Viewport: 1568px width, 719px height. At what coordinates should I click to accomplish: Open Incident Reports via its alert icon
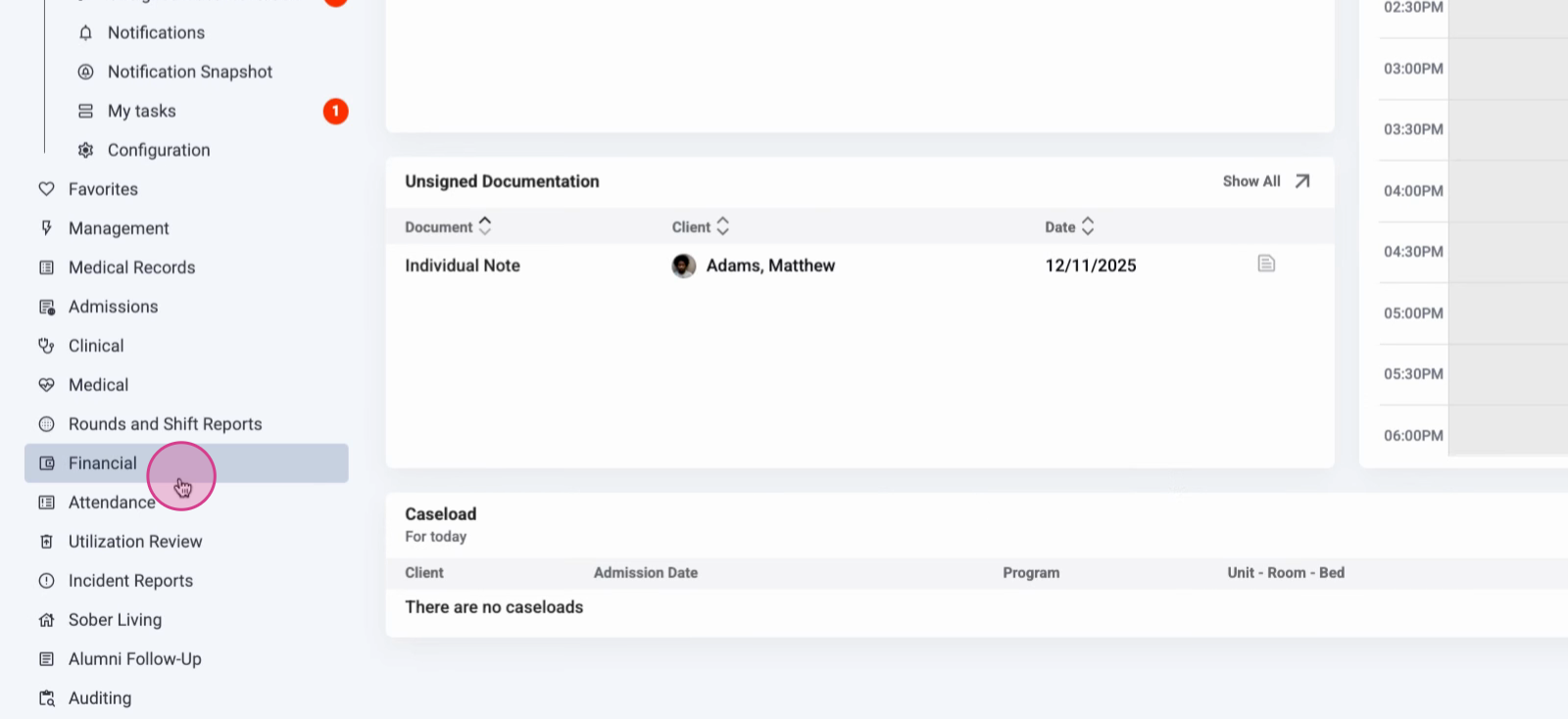click(46, 580)
